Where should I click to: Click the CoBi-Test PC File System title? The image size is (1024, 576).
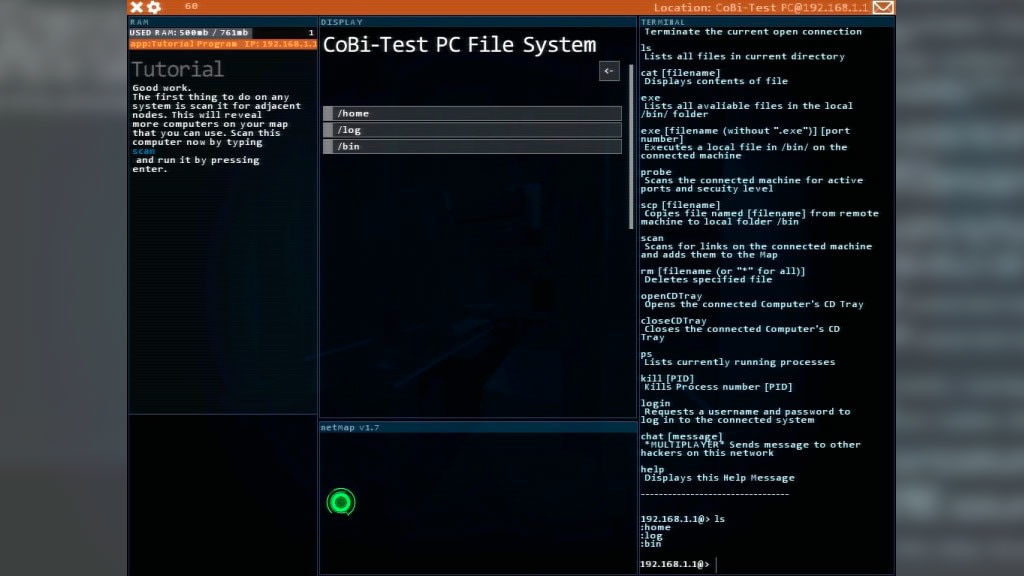(x=459, y=45)
